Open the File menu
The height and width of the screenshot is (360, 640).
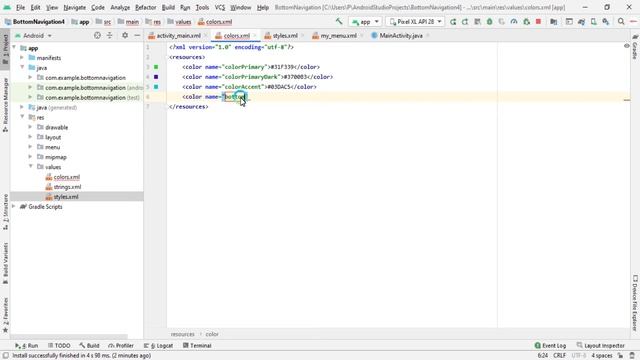(x=20, y=7)
